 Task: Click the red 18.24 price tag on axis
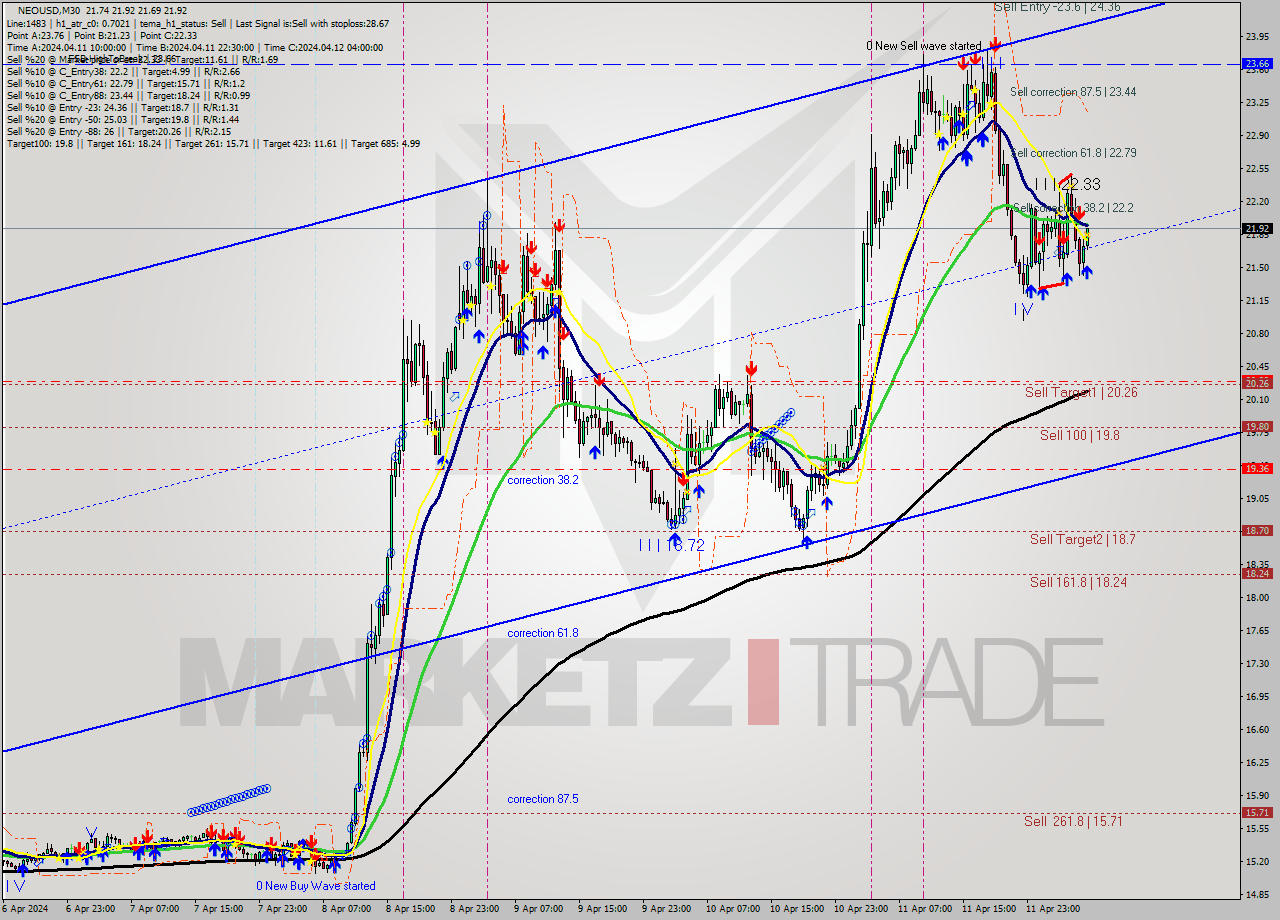(x=1257, y=574)
